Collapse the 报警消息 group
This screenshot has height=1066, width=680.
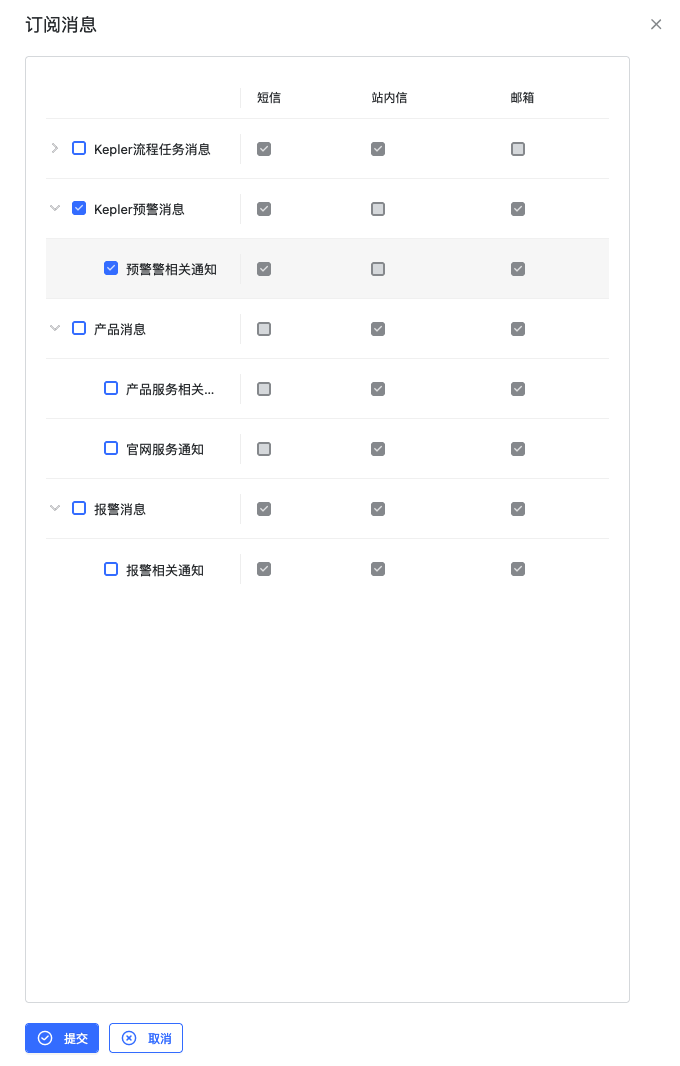[55, 508]
